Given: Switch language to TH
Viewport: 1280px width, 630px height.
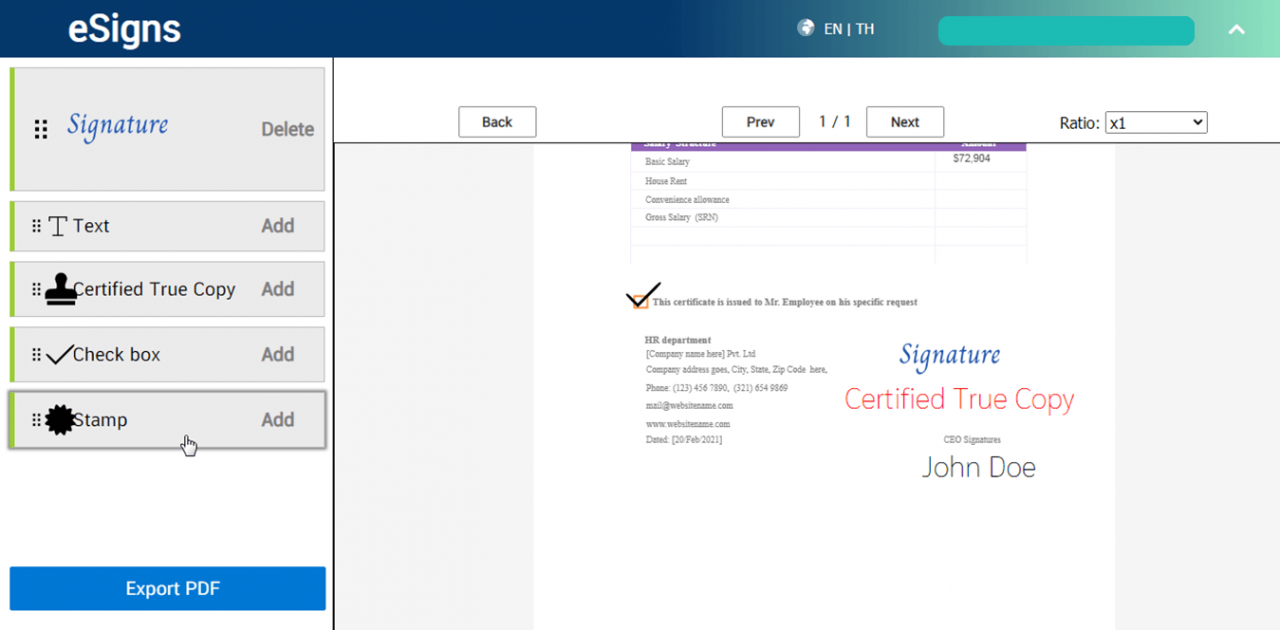Looking at the screenshot, I should point(866,28).
